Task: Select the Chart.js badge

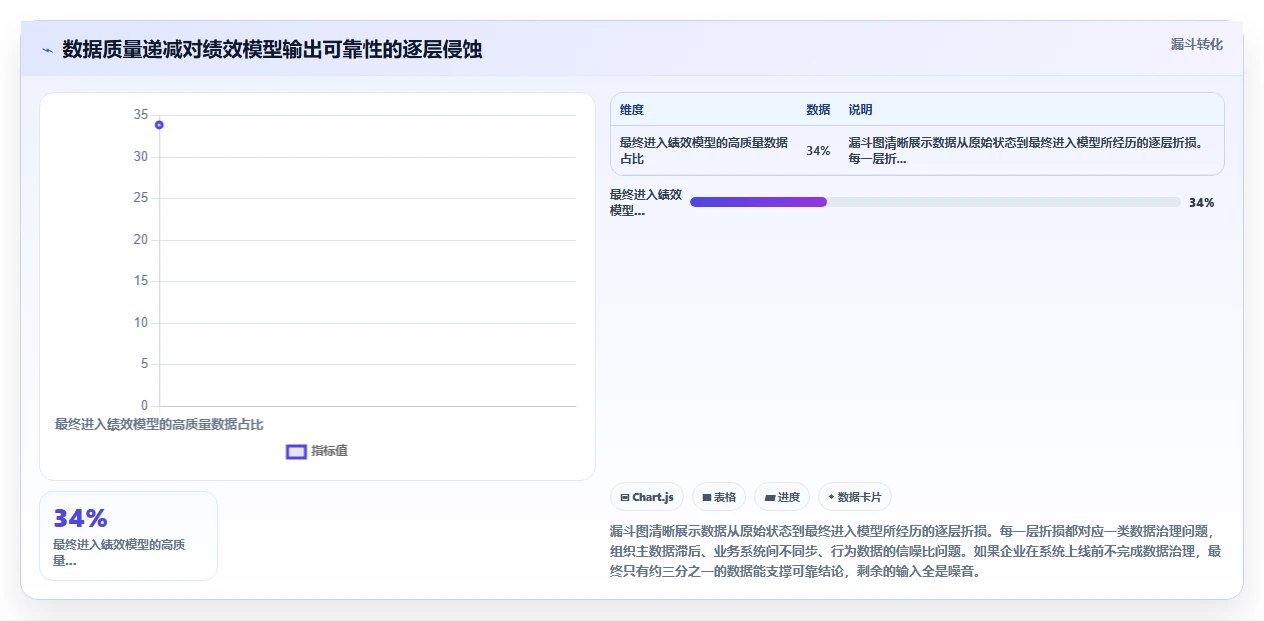Action: (647, 497)
